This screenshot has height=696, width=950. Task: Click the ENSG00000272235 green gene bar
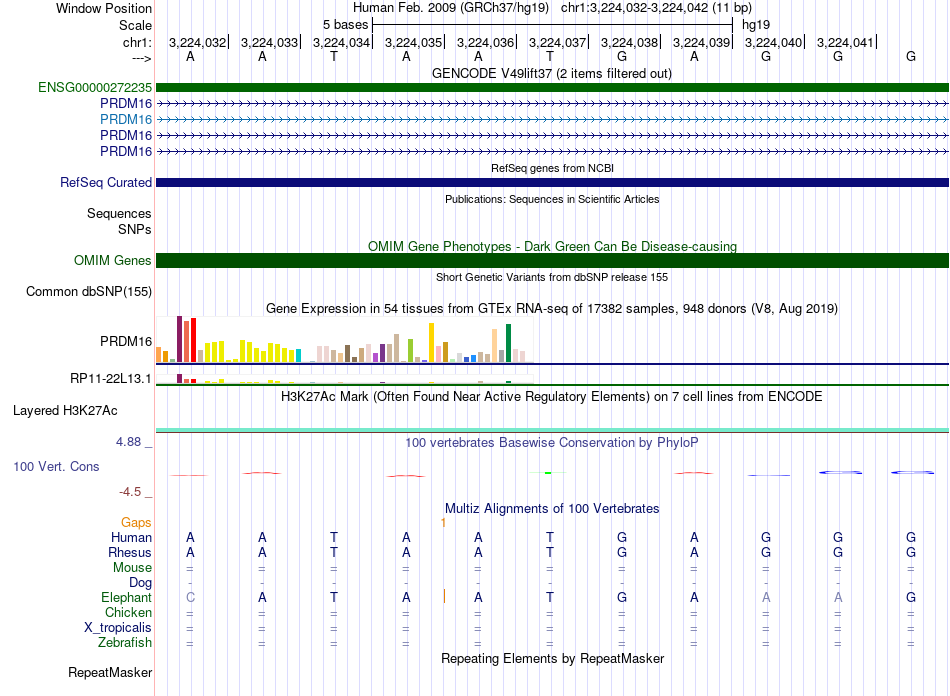(x=552, y=87)
